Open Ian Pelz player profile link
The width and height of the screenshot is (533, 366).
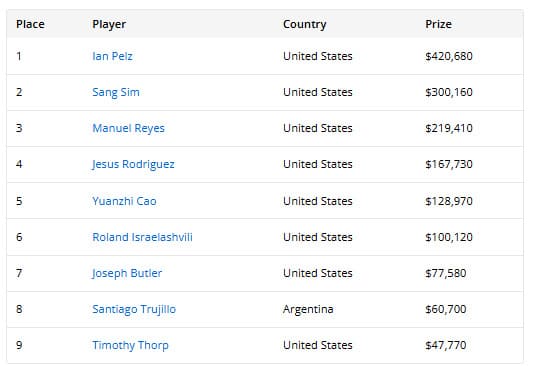pos(112,56)
